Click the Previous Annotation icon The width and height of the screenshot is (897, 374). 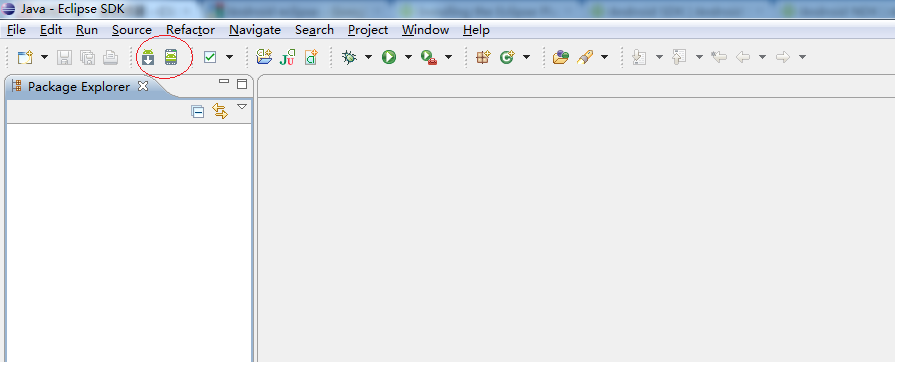point(679,57)
